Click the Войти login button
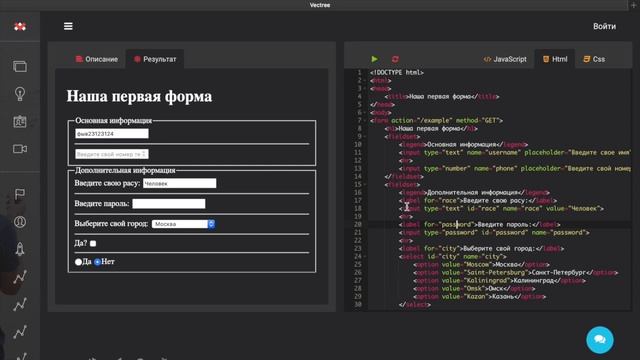This screenshot has height=360, width=640. 604,26
